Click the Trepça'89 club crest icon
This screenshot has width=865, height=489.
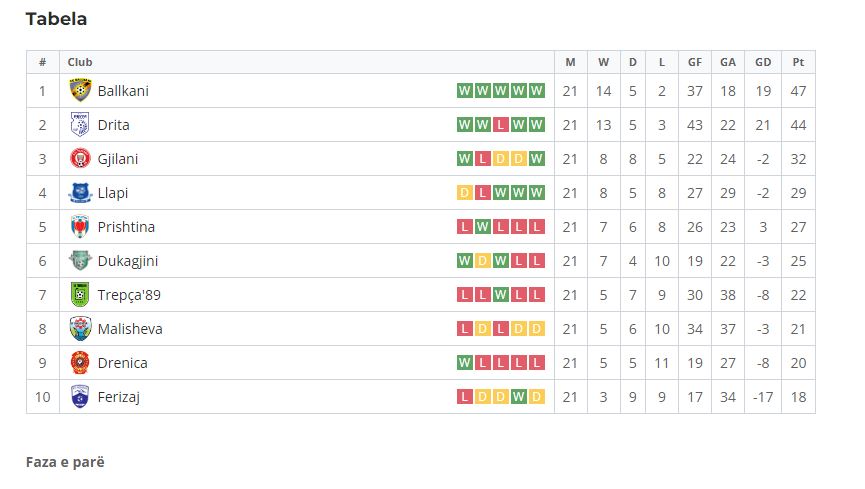(x=80, y=295)
